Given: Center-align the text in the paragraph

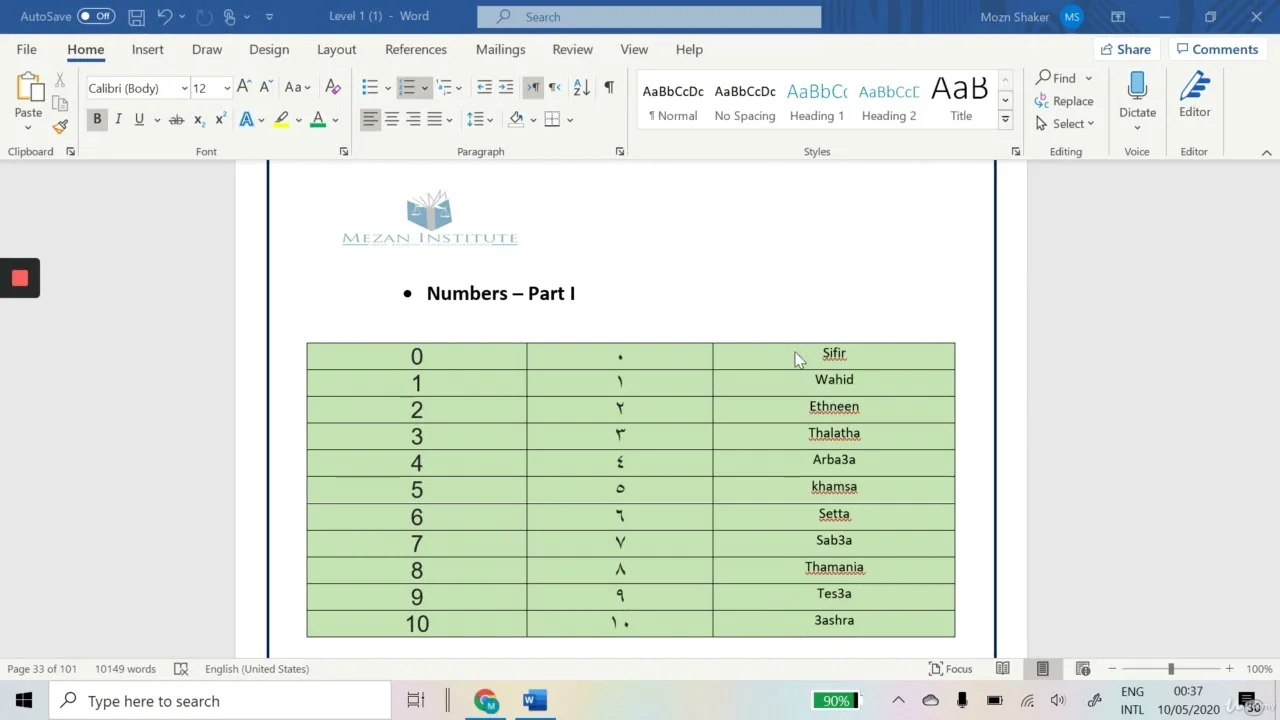Looking at the screenshot, I should click(x=392, y=120).
